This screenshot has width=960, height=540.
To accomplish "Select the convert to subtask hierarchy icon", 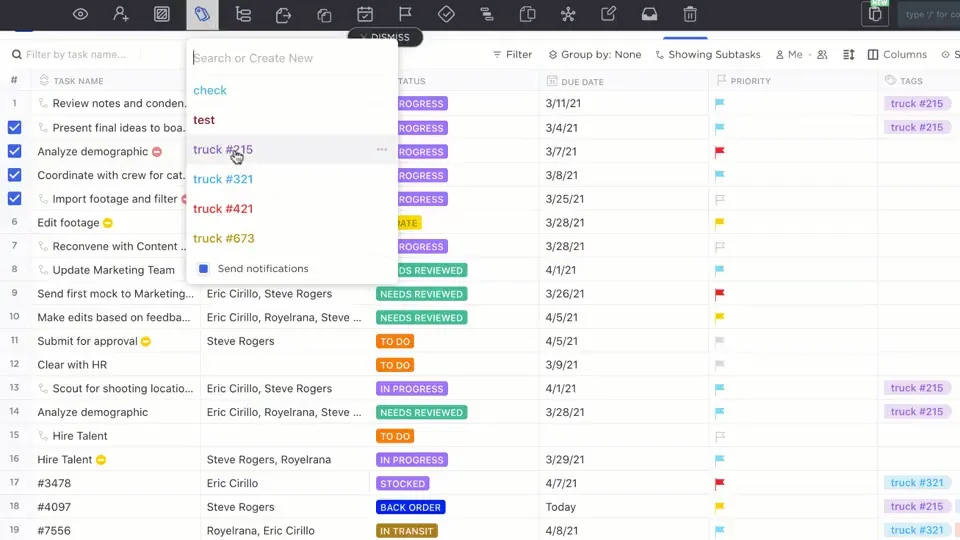I will pos(243,14).
